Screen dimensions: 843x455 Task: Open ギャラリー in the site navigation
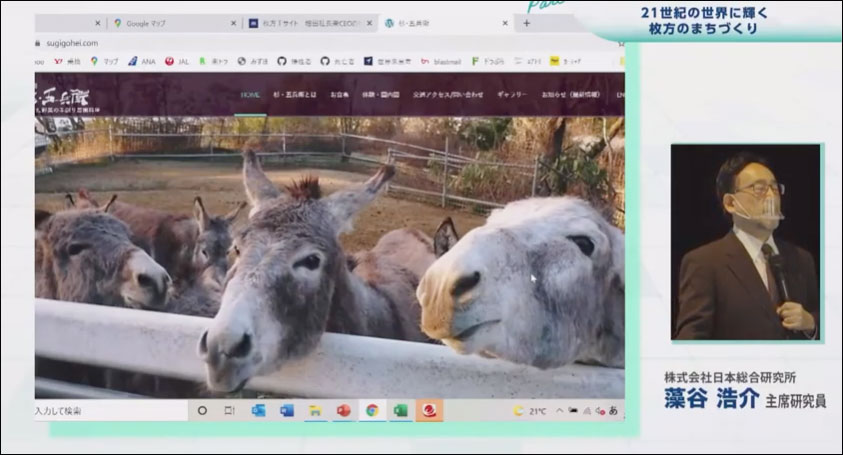coord(511,94)
